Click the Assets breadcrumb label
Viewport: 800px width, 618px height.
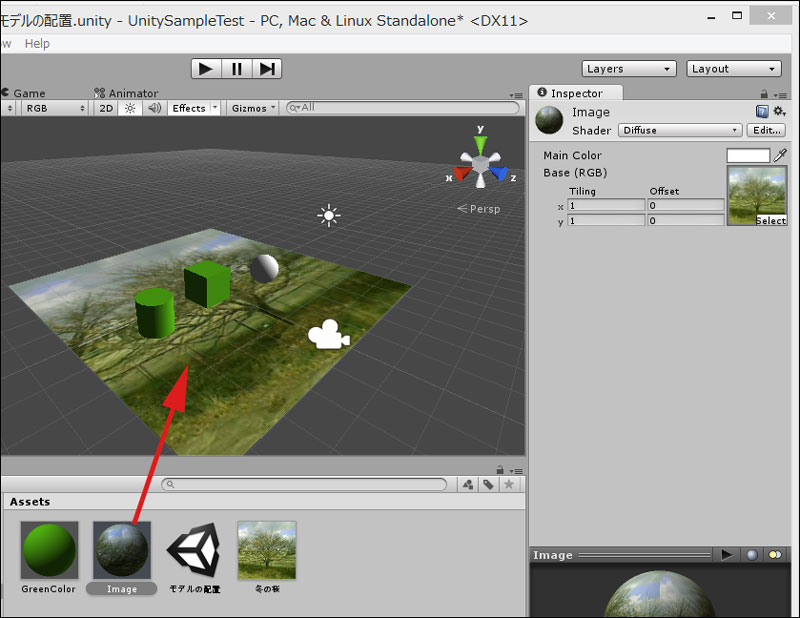pos(30,502)
